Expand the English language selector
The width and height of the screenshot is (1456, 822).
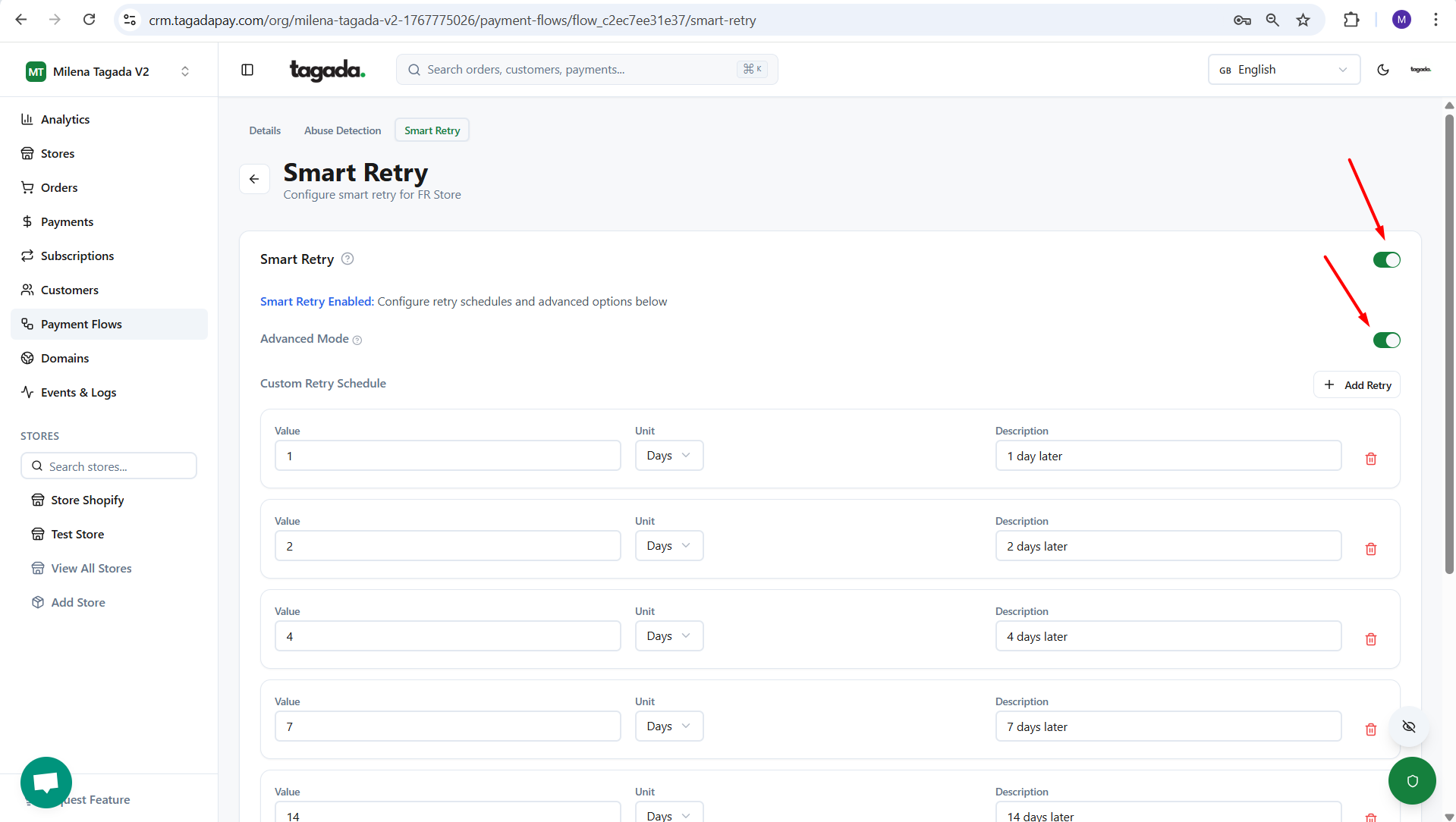coord(1283,70)
